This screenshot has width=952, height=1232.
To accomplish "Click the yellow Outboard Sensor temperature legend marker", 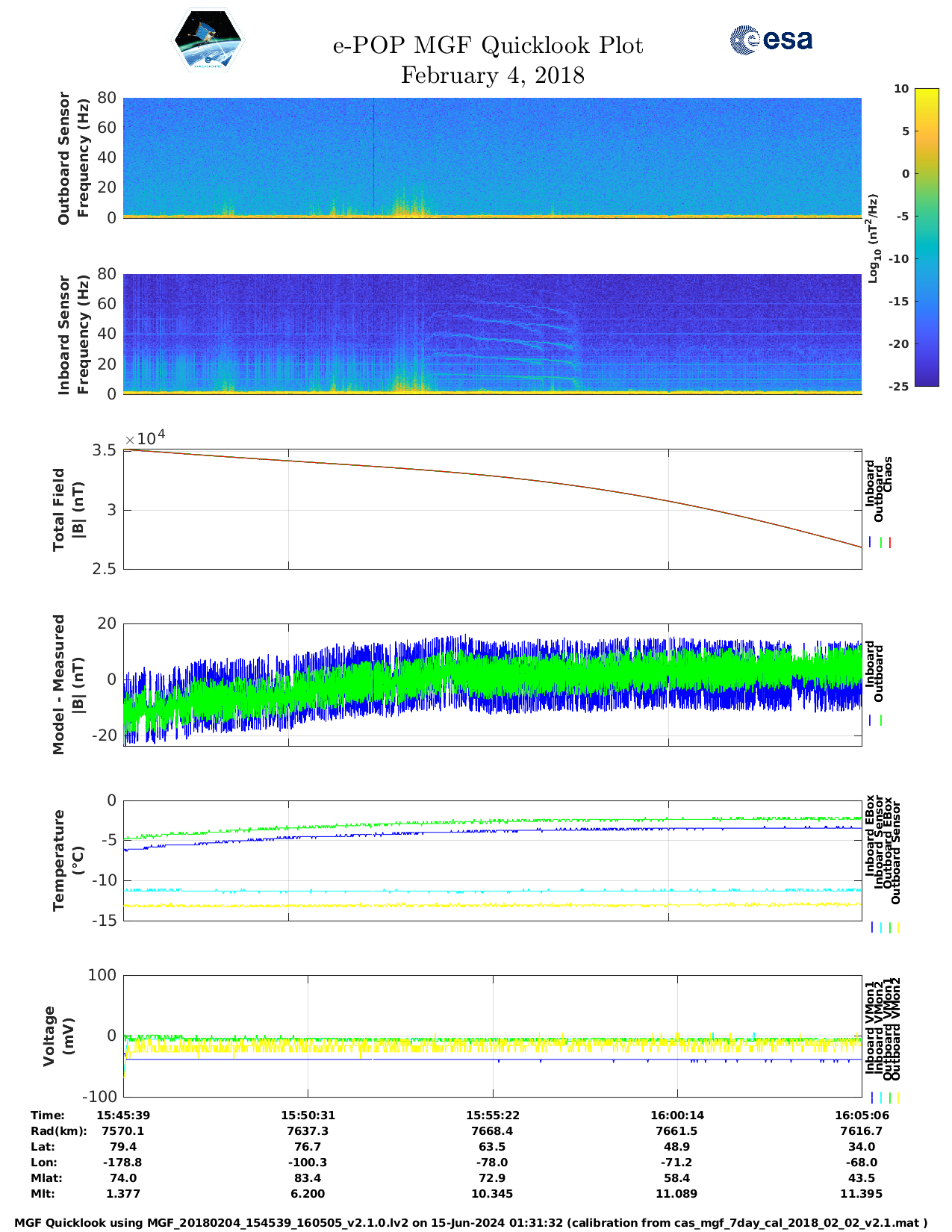I will [x=897, y=927].
